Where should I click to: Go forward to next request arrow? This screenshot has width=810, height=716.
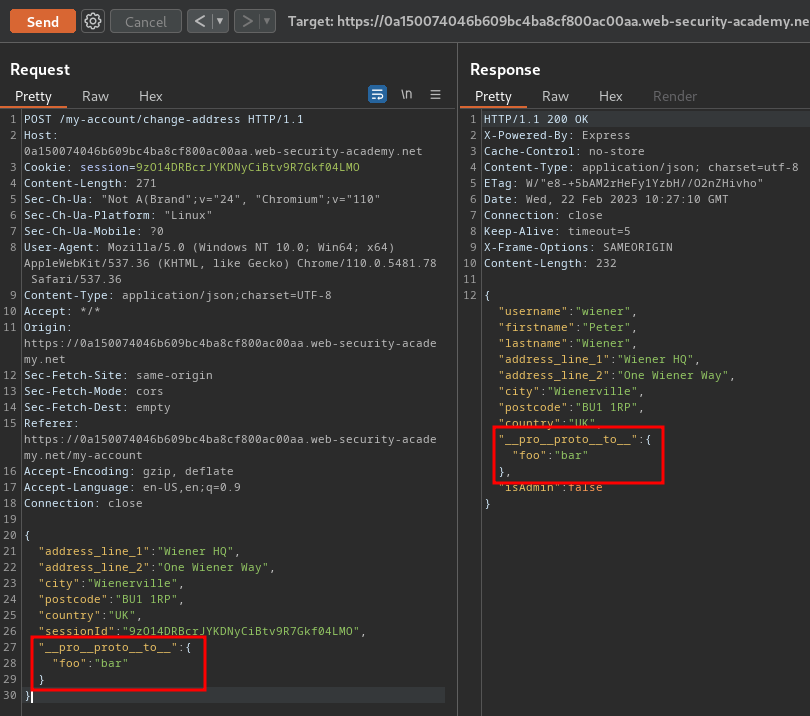tap(247, 21)
